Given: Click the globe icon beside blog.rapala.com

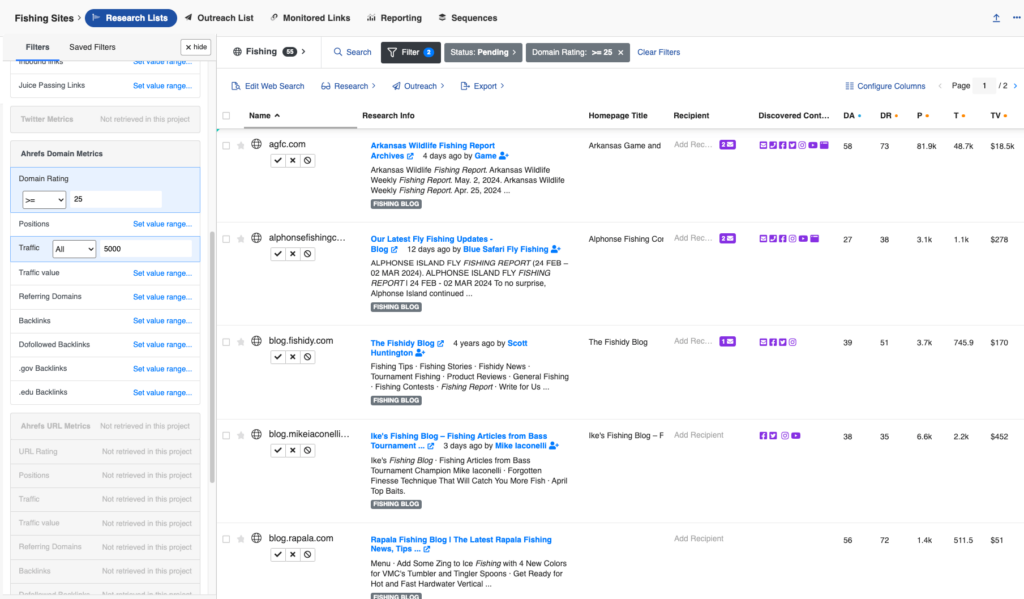Looking at the screenshot, I should coord(256,539).
